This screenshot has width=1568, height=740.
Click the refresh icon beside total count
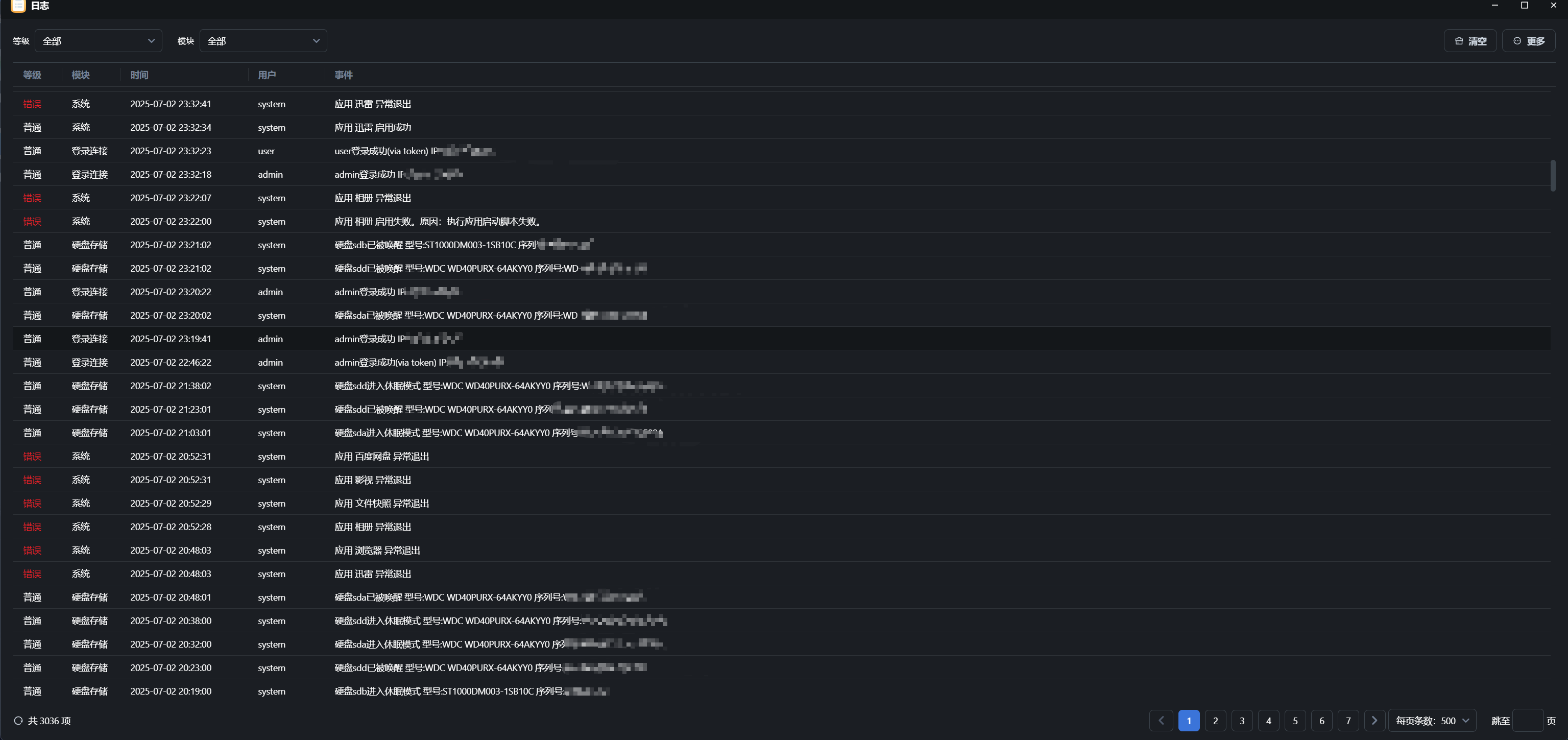coord(18,721)
